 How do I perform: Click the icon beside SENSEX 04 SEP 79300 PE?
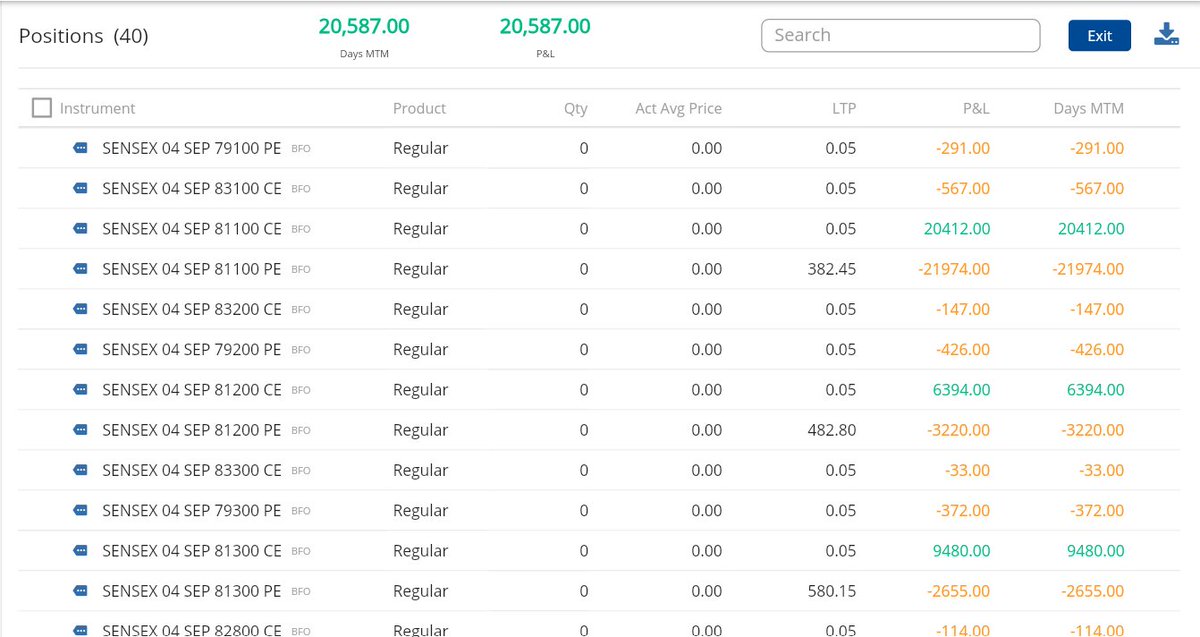pos(81,511)
